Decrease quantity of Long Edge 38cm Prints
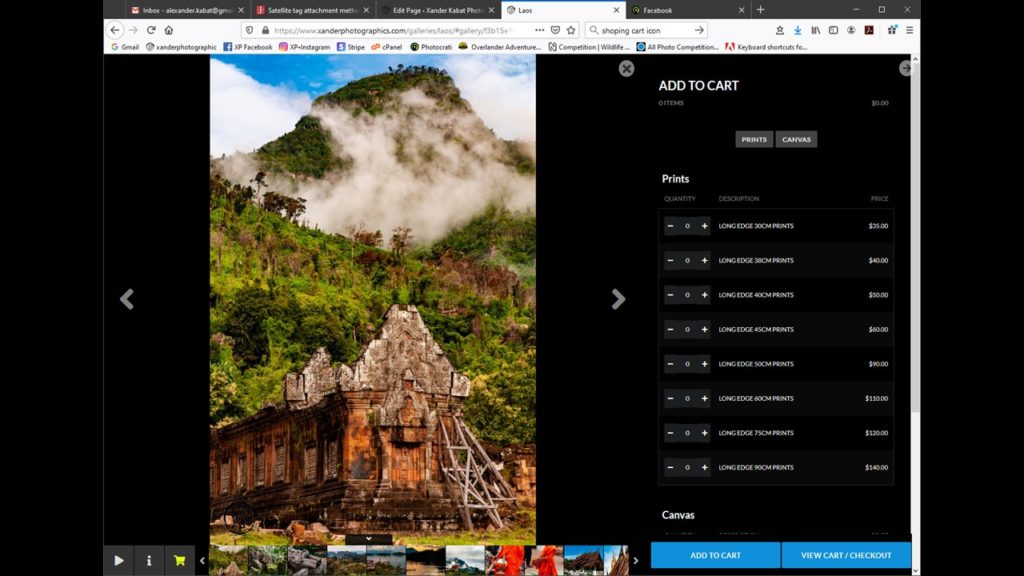 (670, 261)
